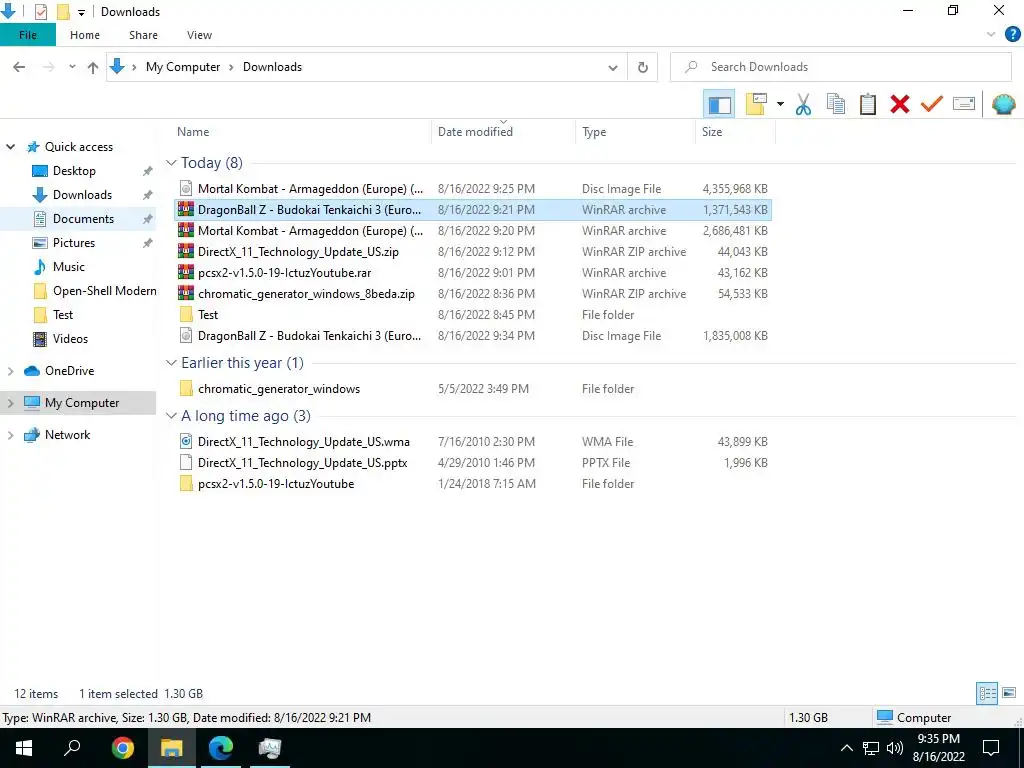Select Open-Shell Modern folder in navigation pane
The height and width of the screenshot is (768, 1024).
104,291
